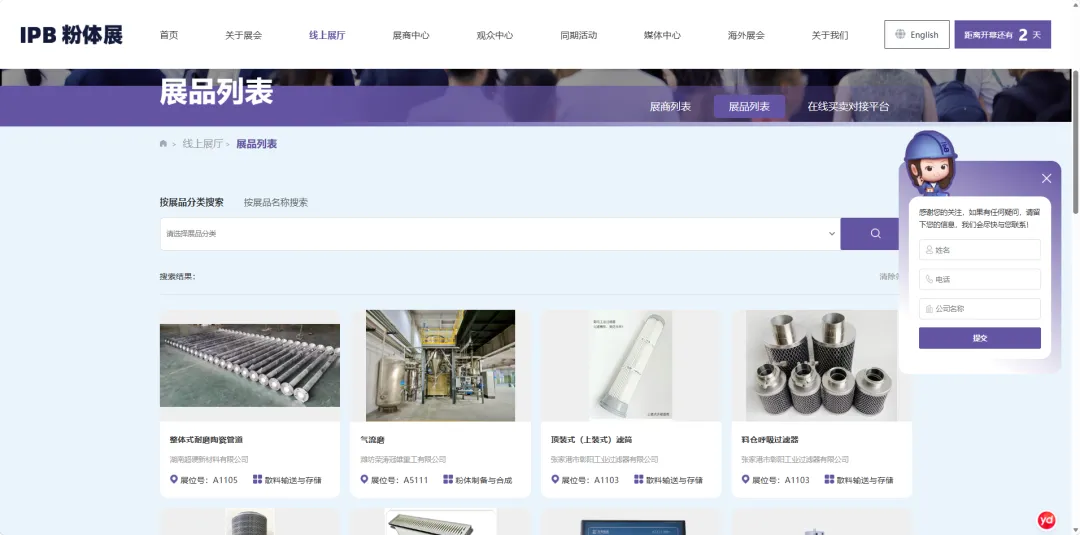Open 线上展厅 navigation menu

[327, 35]
